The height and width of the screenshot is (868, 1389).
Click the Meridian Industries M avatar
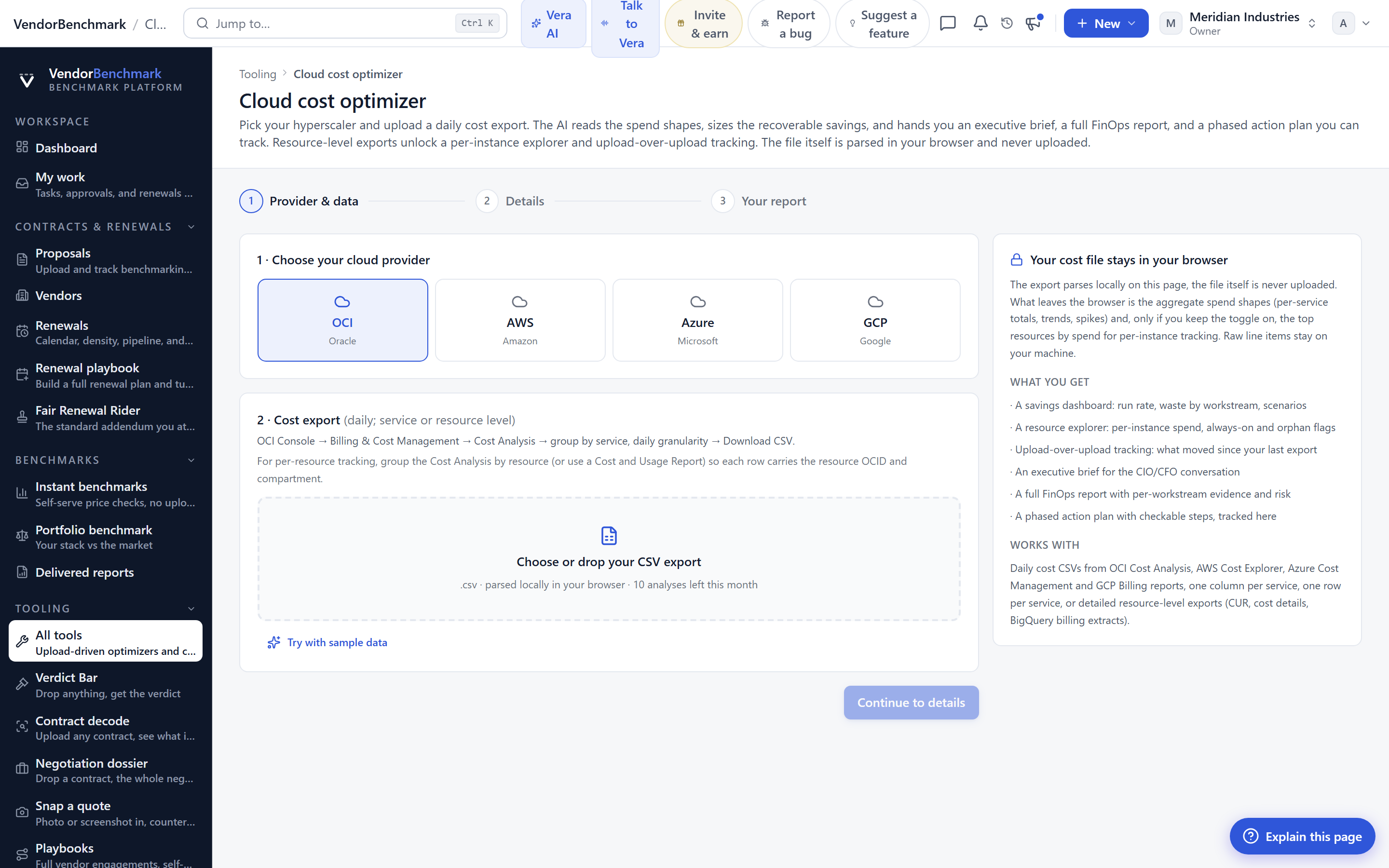[1171, 23]
